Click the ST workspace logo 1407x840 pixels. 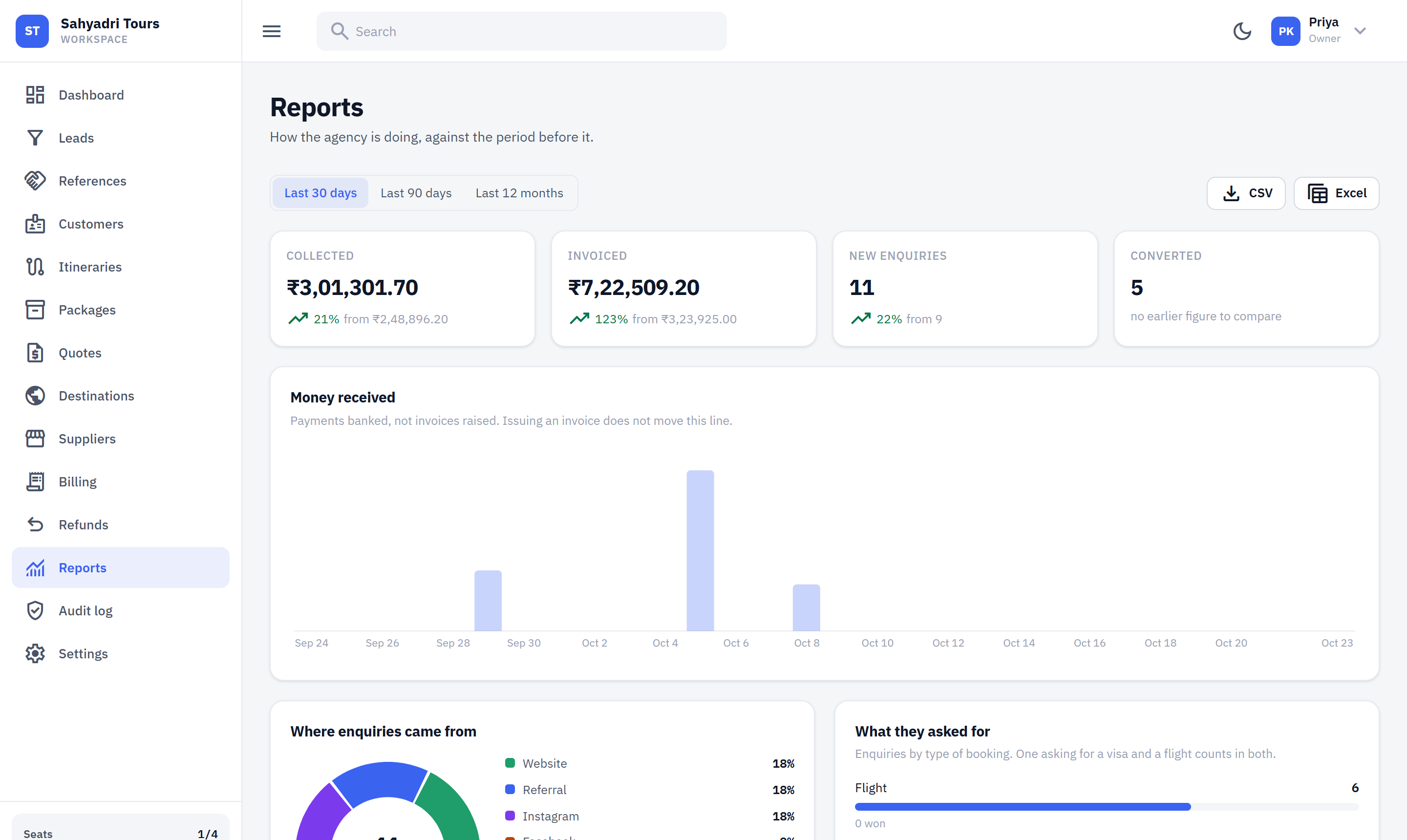(x=32, y=31)
